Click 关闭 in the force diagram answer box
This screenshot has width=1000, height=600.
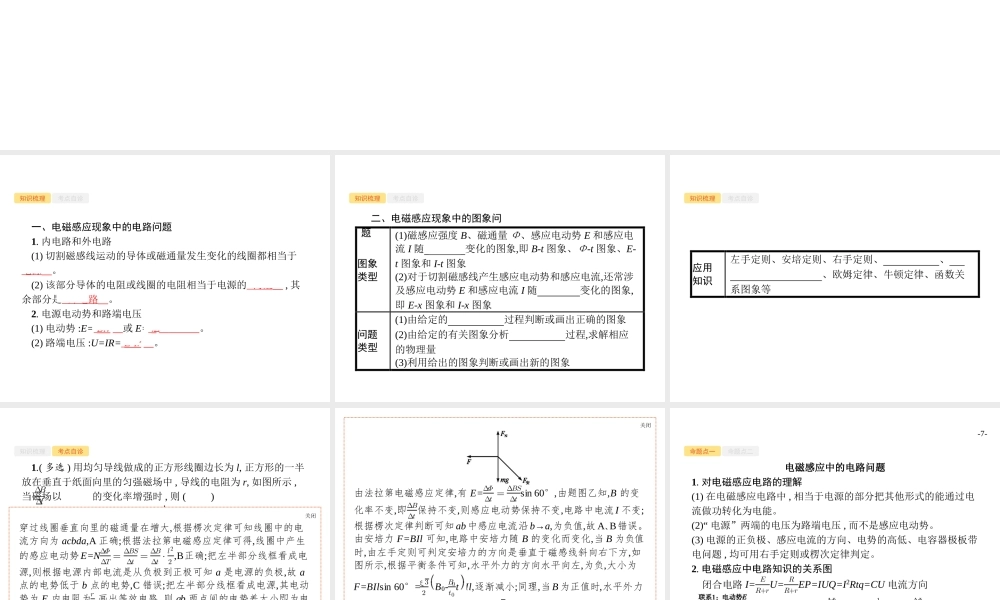[x=645, y=425]
